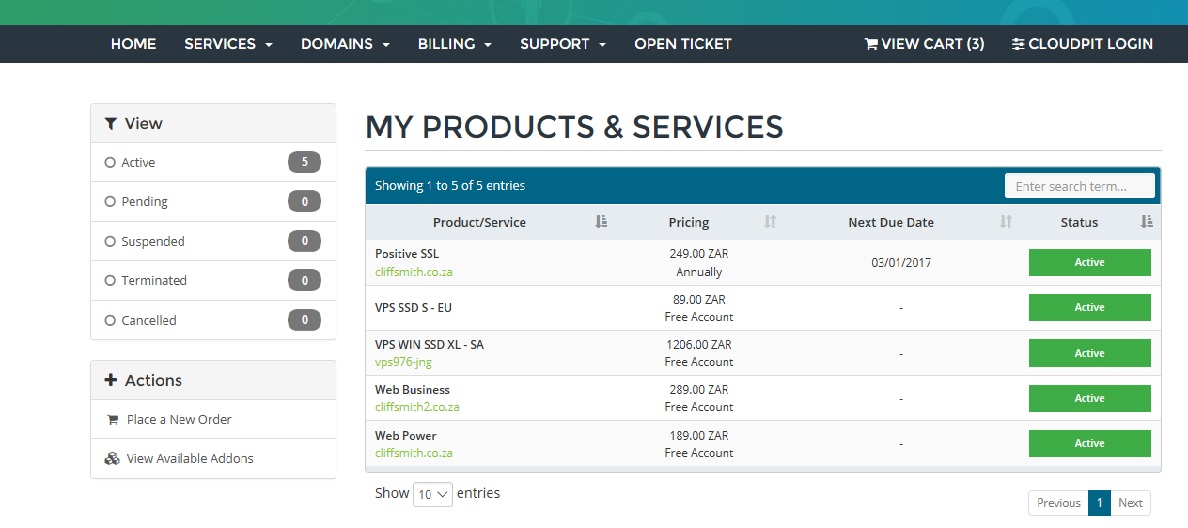This screenshot has height=528, width=1188.
Task: Click the Next page button
Action: [x=1130, y=503]
